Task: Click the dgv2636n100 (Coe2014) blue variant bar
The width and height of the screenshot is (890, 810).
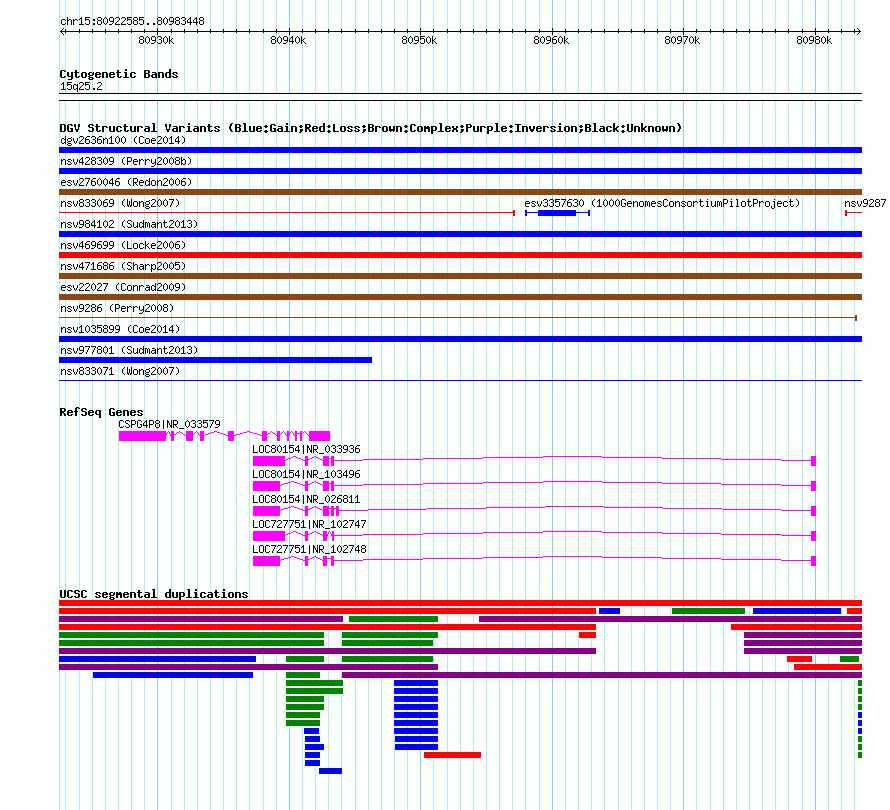Action: click(460, 150)
